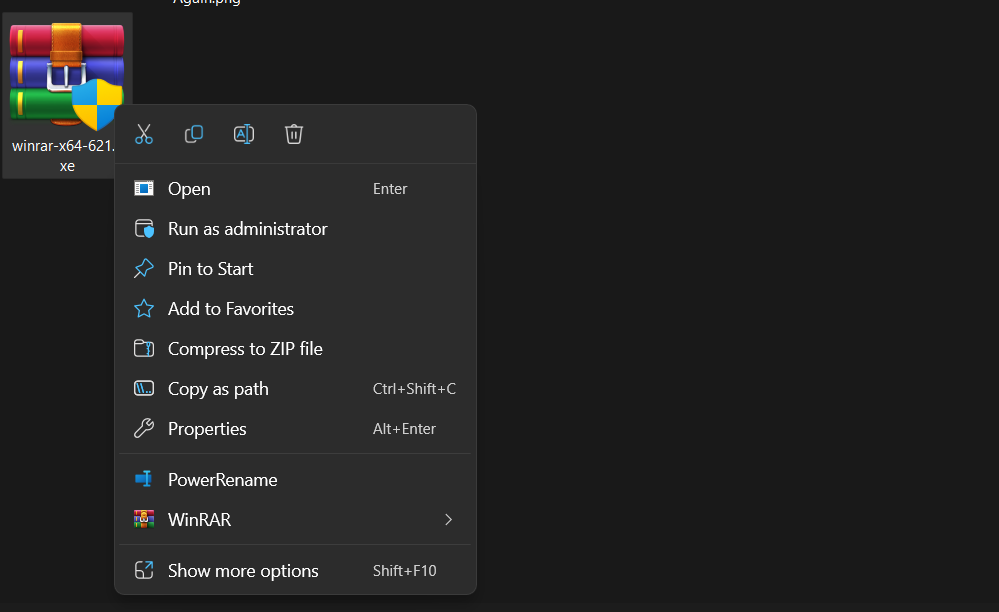
Task: Open Show more options
Action: point(242,570)
